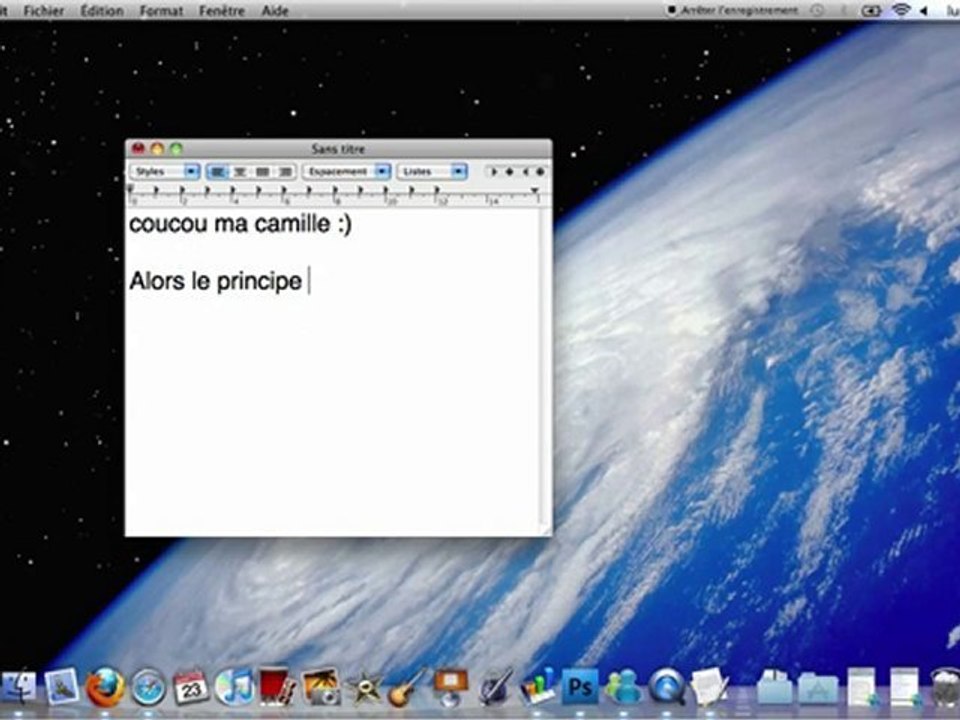Center text with alignment button
The image size is (960, 720).
click(239, 172)
